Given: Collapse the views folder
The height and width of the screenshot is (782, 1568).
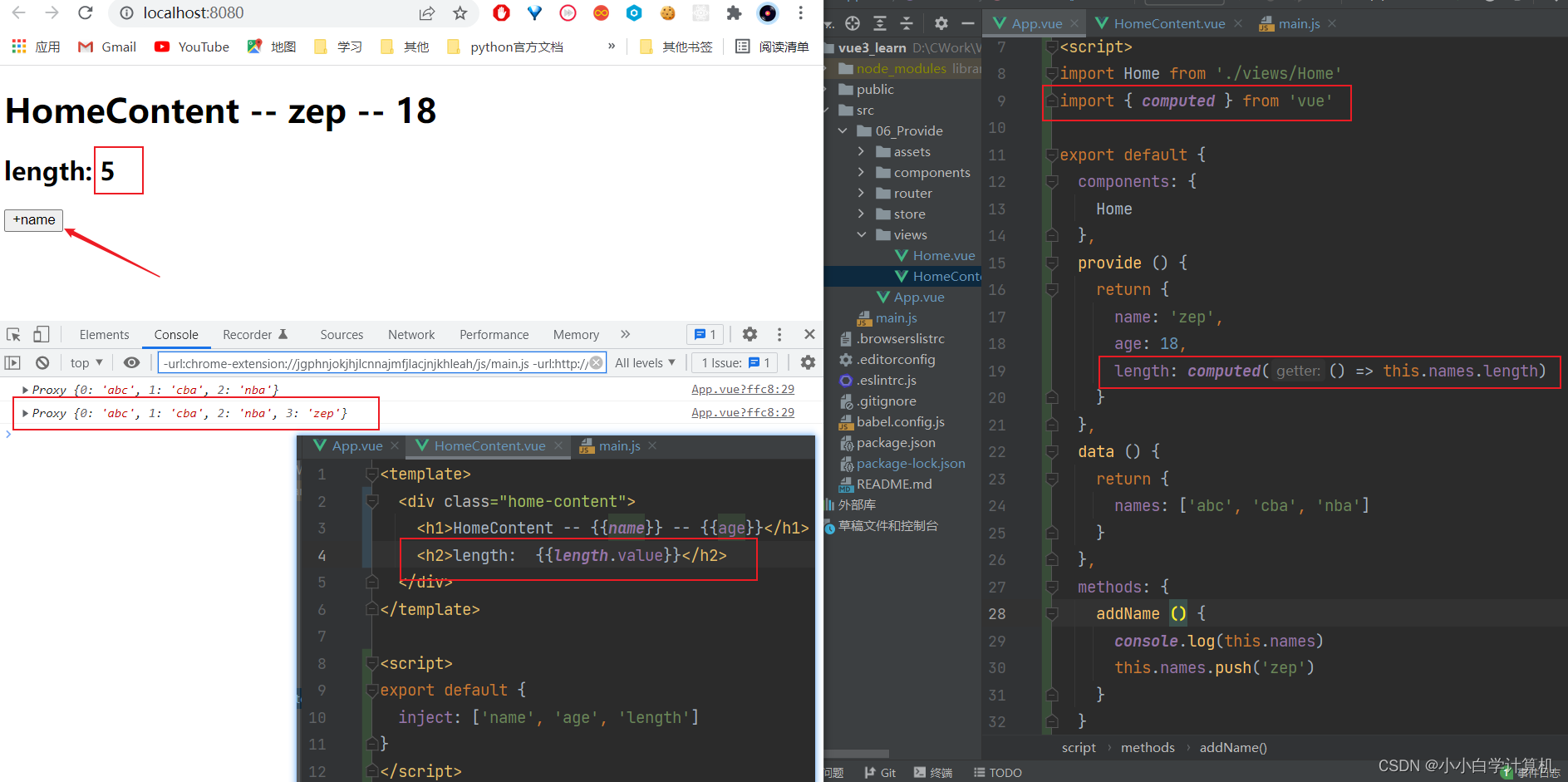Looking at the screenshot, I should [x=861, y=234].
